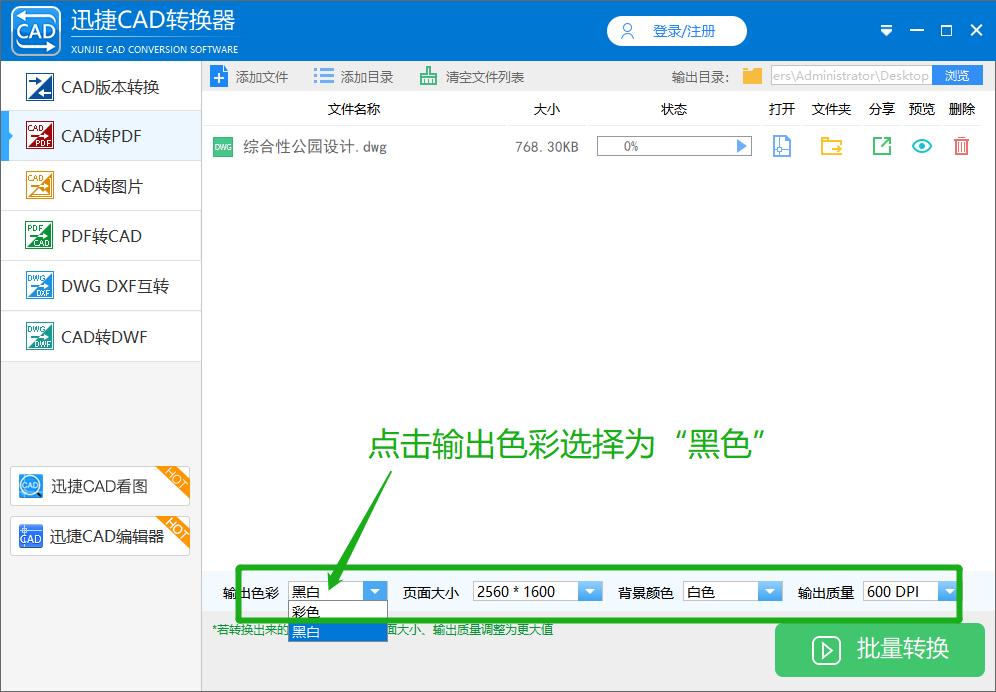The image size is (996, 692).
Task: Click the broom icon for 清空文件列表
Action: 428,76
